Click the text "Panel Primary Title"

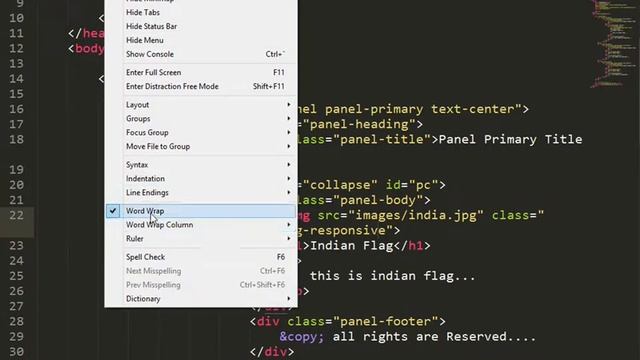511,140
